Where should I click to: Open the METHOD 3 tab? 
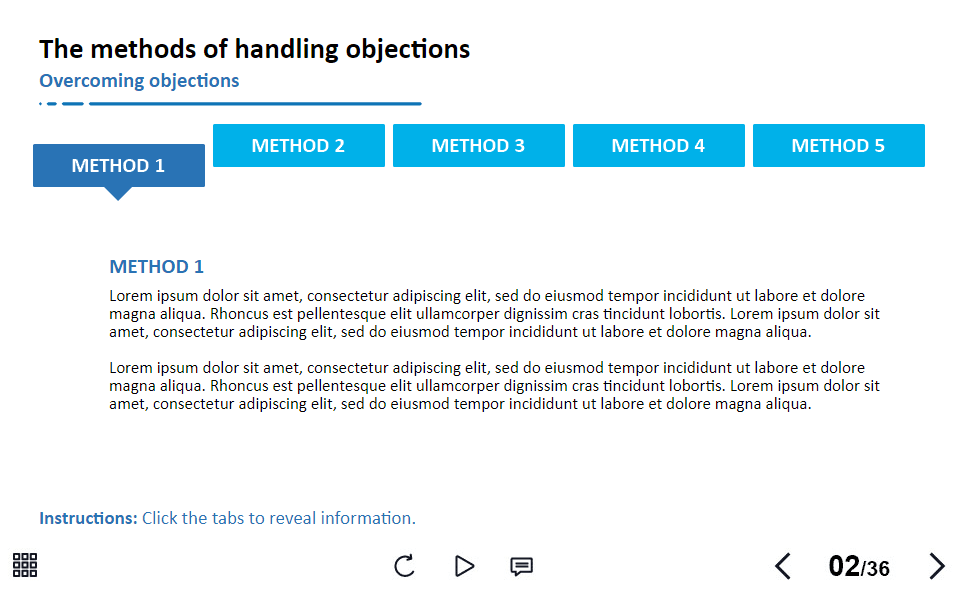click(x=479, y=146)
